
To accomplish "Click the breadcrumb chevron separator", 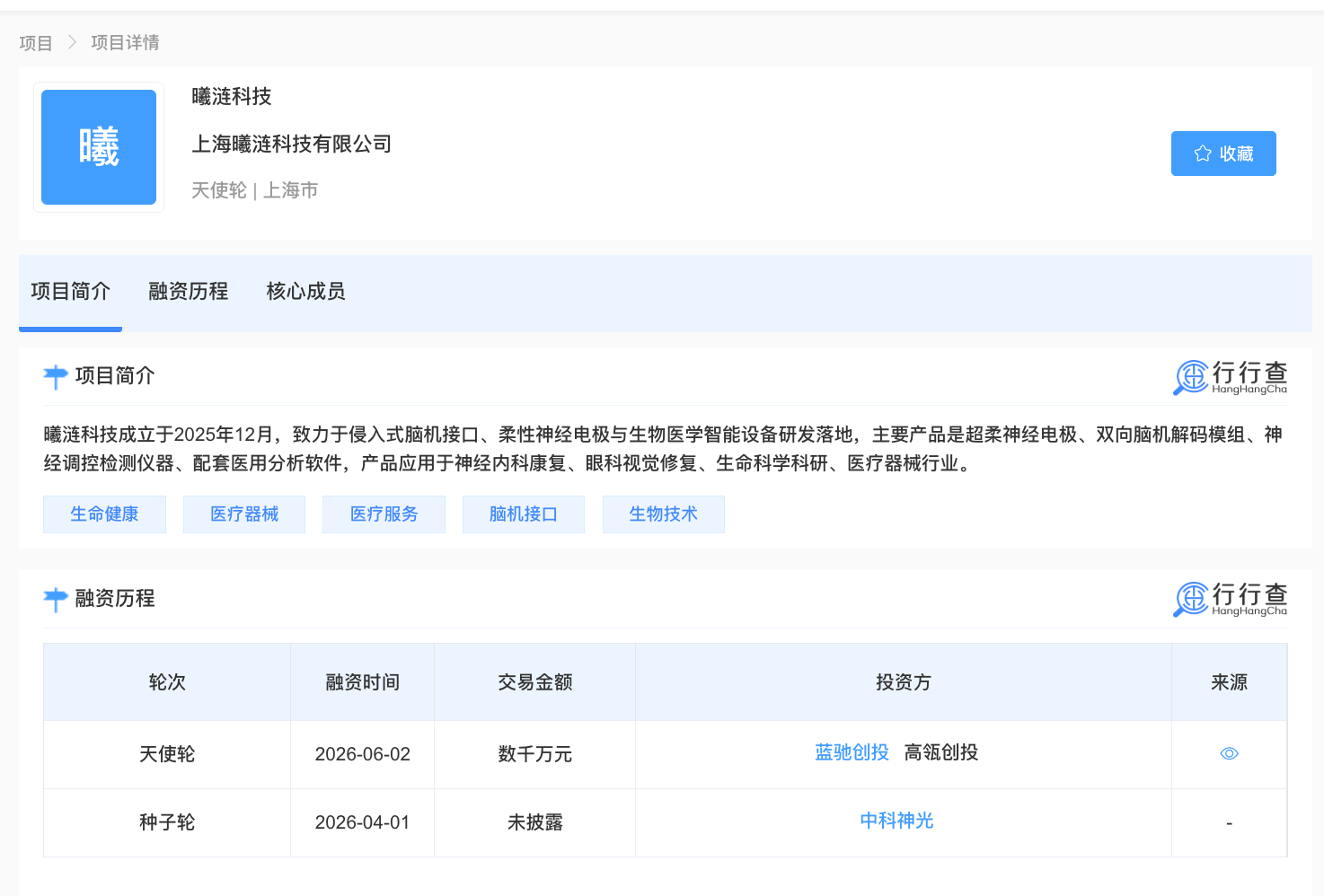I will [72, 43].
